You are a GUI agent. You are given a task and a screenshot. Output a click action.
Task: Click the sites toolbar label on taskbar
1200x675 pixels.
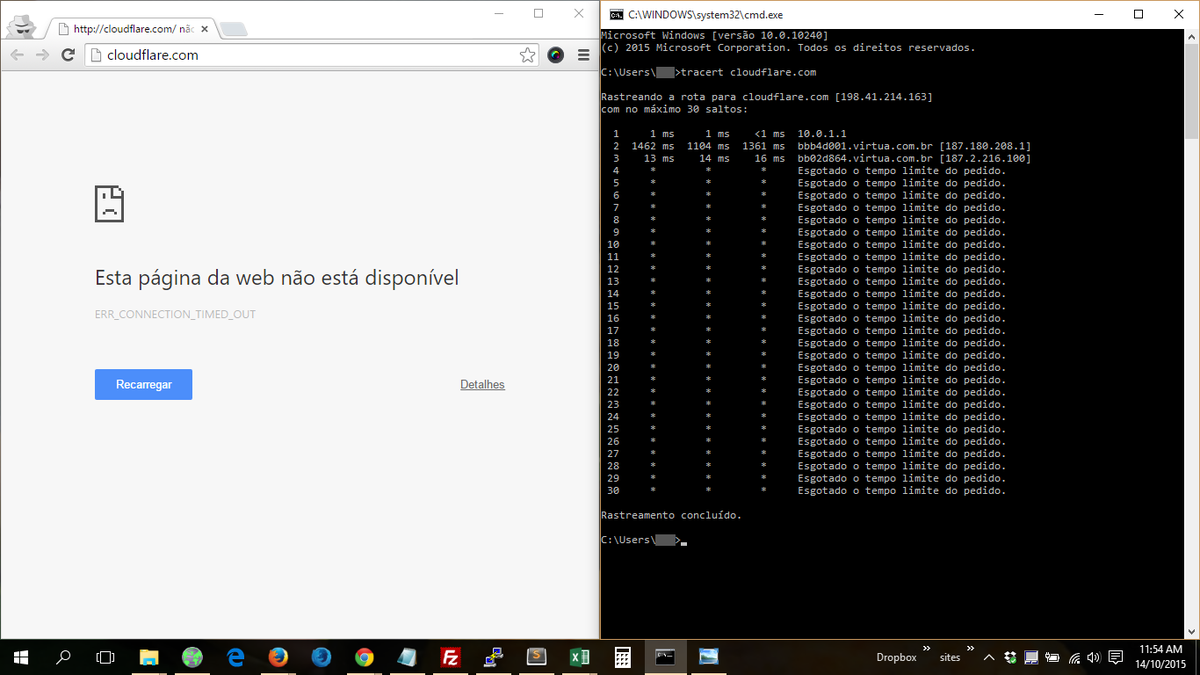pos(950,657)
